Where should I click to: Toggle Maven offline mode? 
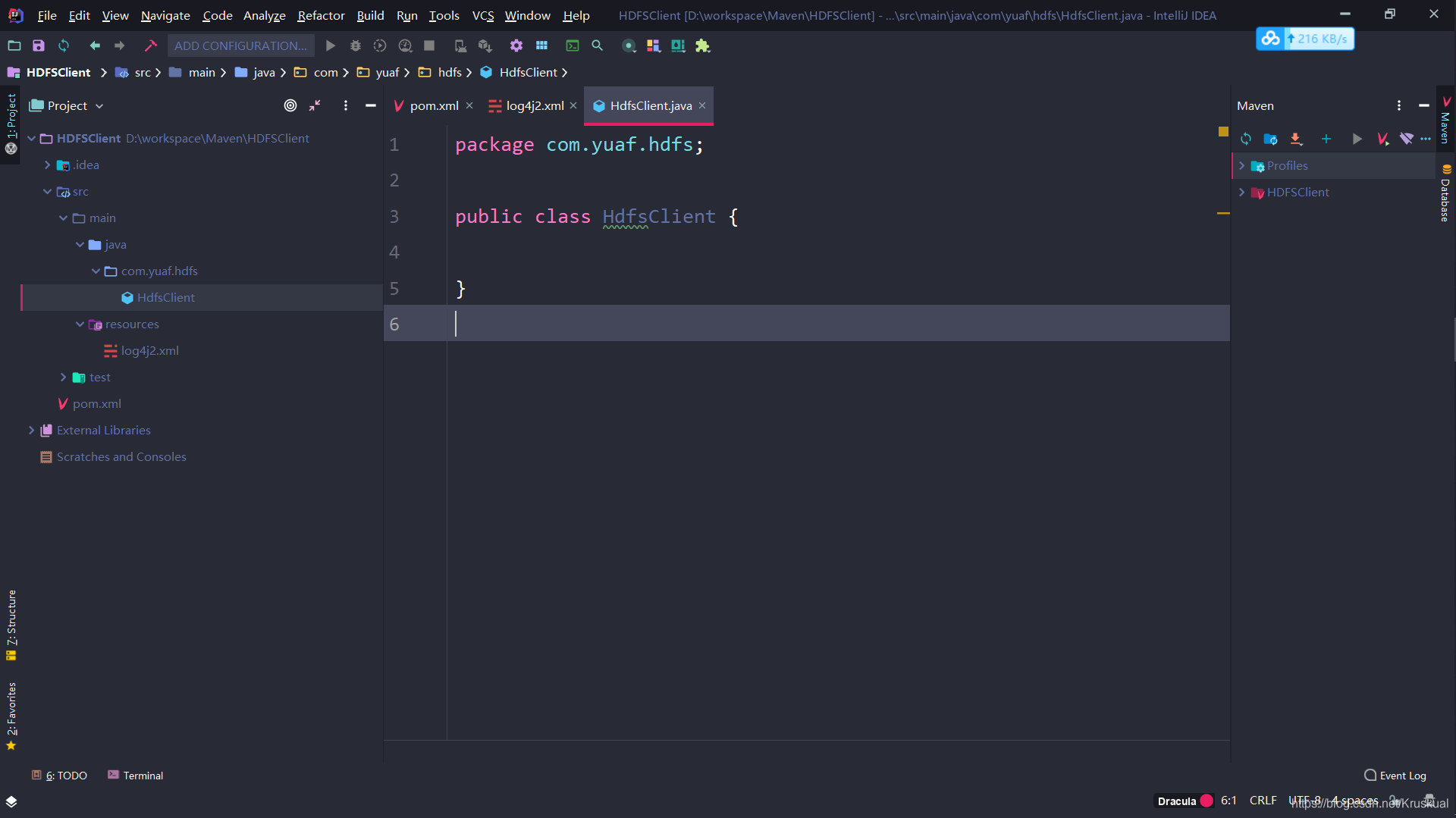(1407, 139)
